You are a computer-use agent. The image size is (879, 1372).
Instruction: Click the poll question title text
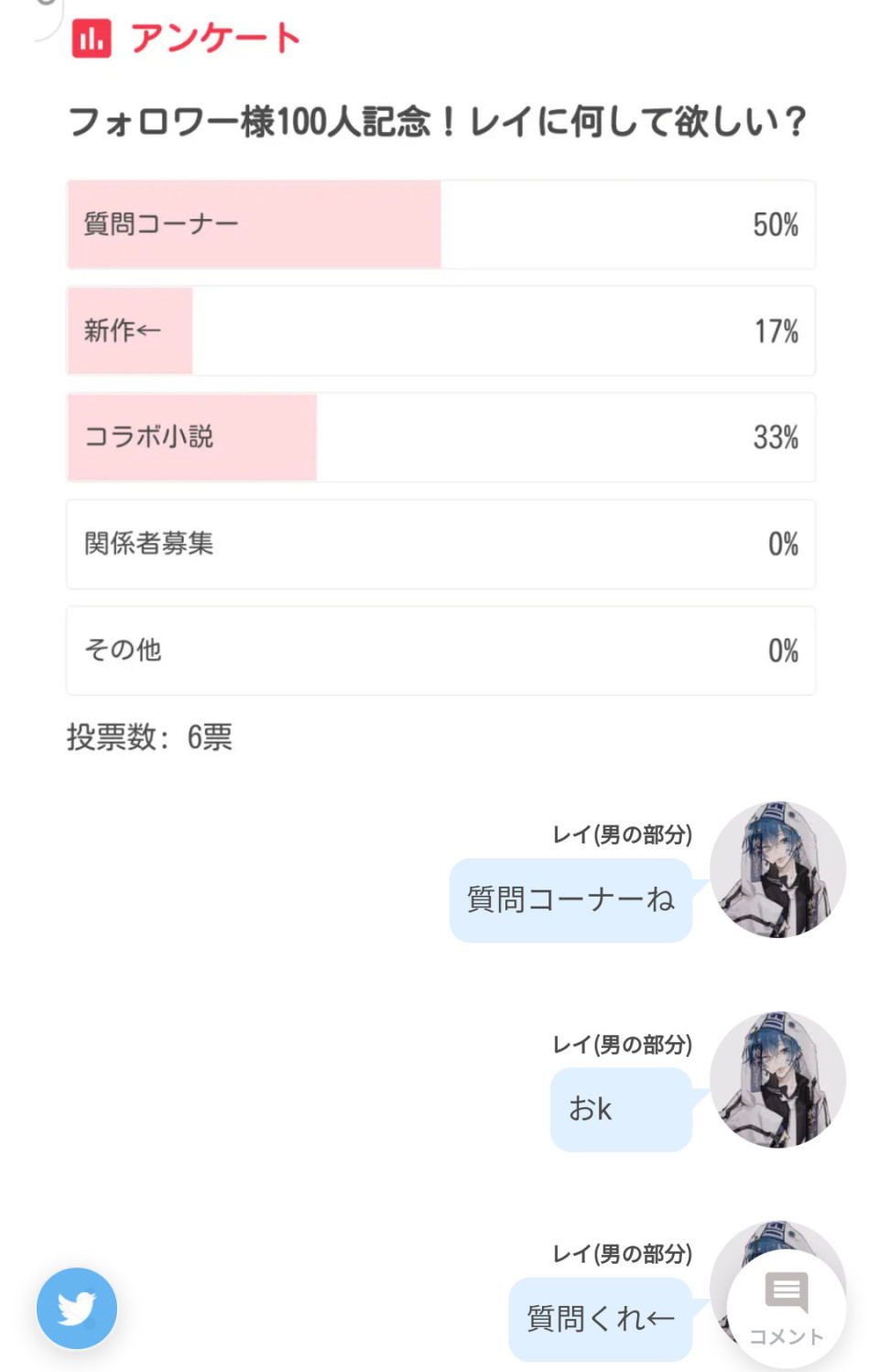[x=438, y=121]
